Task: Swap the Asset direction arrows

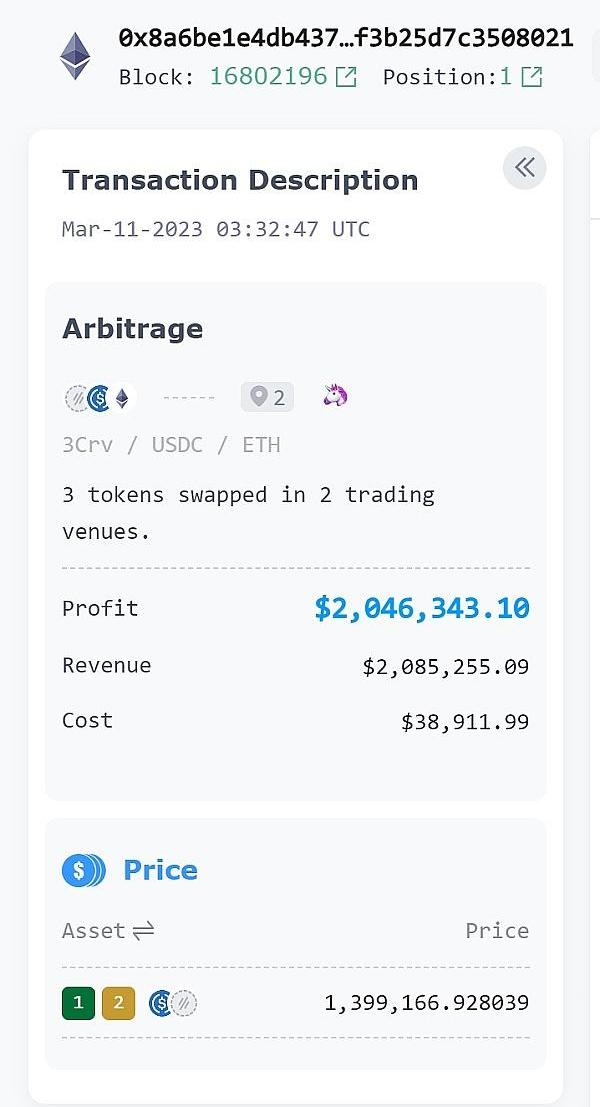Action: 143,931
